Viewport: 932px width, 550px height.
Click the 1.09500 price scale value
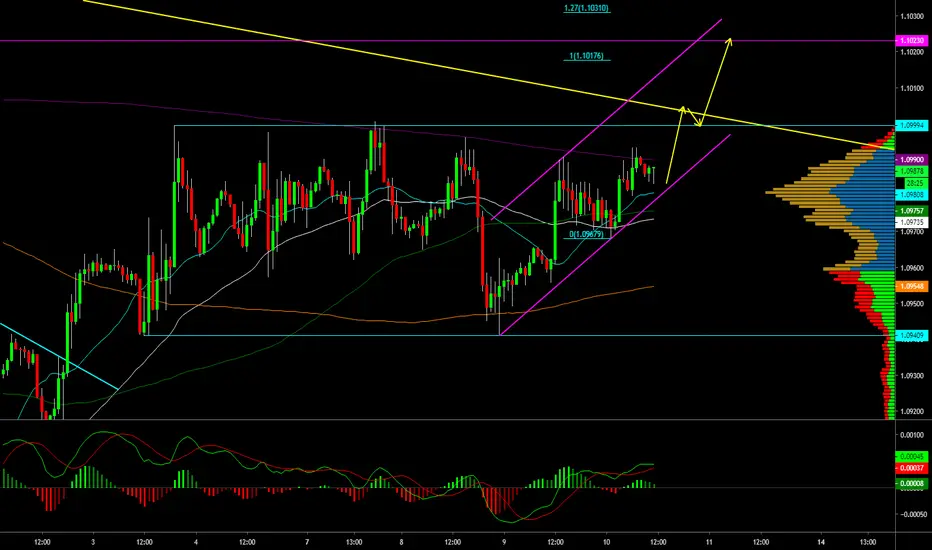point(912,304)
